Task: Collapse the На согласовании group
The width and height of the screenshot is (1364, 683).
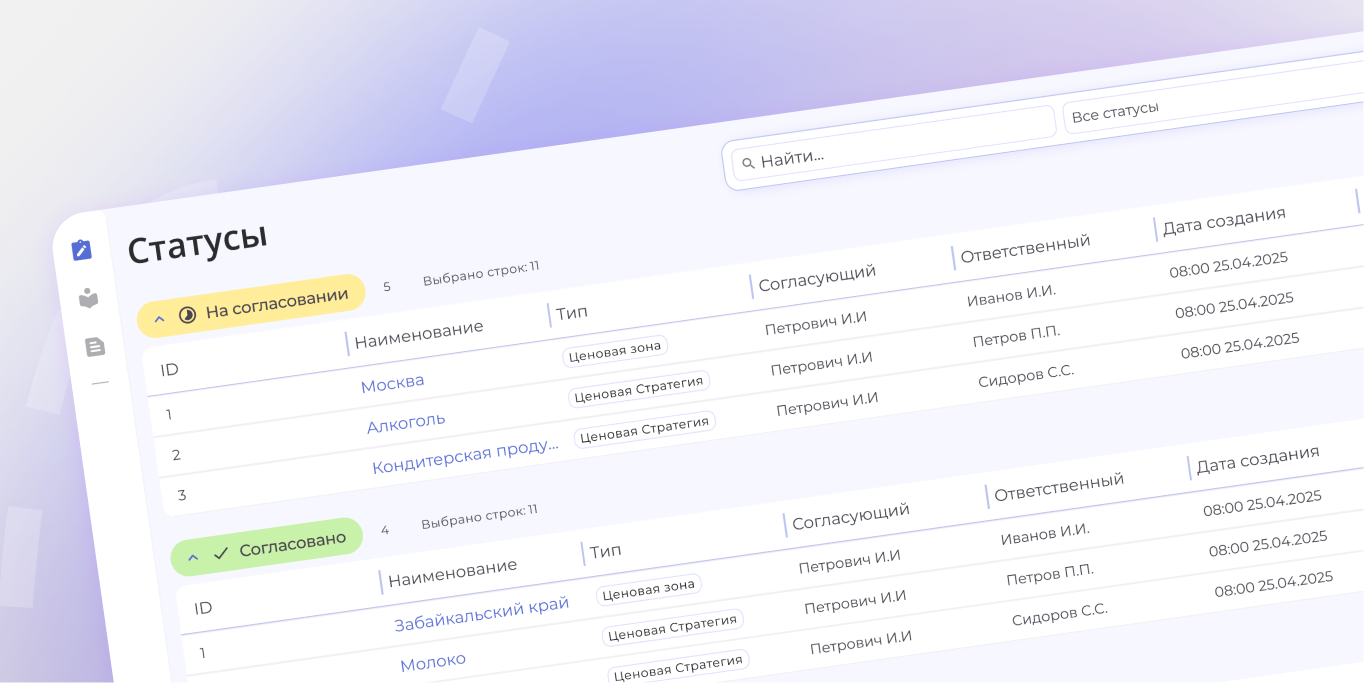Action: coord(160,319)
